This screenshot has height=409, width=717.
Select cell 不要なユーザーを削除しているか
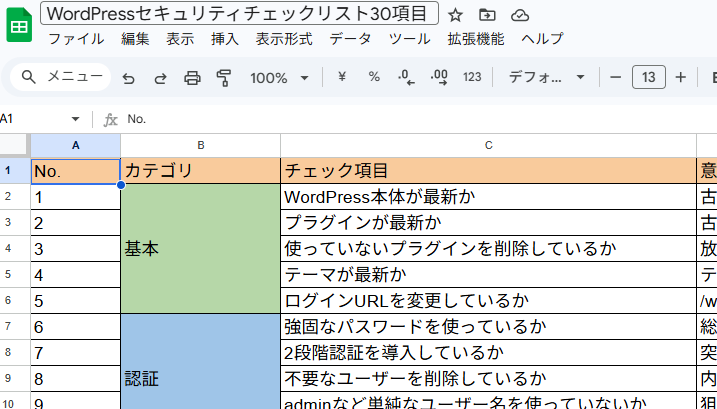tap(488, 378)
